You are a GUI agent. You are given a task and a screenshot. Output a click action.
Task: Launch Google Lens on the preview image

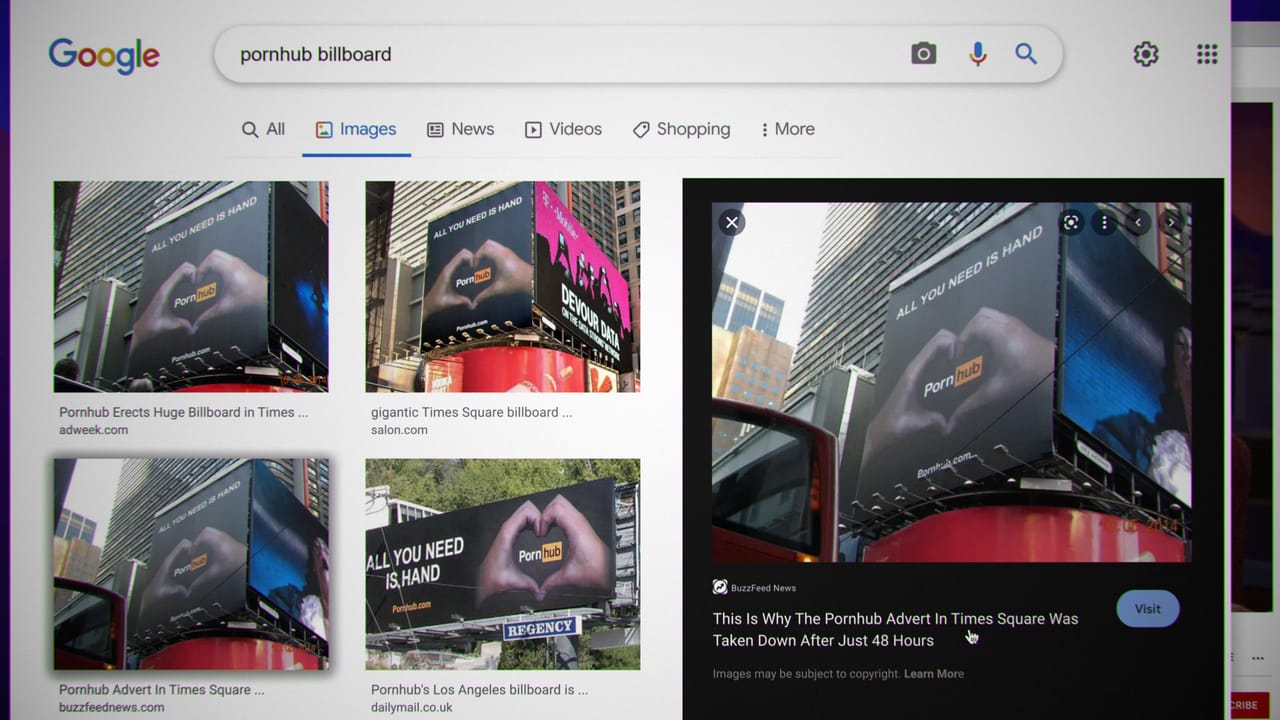[x=1071, y=222]
